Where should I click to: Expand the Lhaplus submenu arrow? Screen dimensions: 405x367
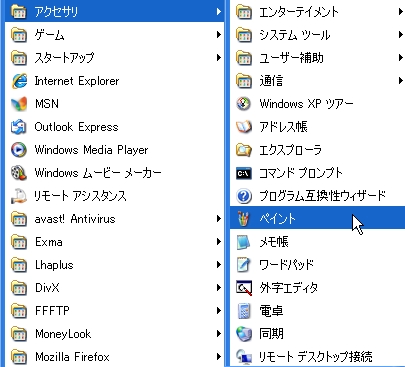[219, 265]
